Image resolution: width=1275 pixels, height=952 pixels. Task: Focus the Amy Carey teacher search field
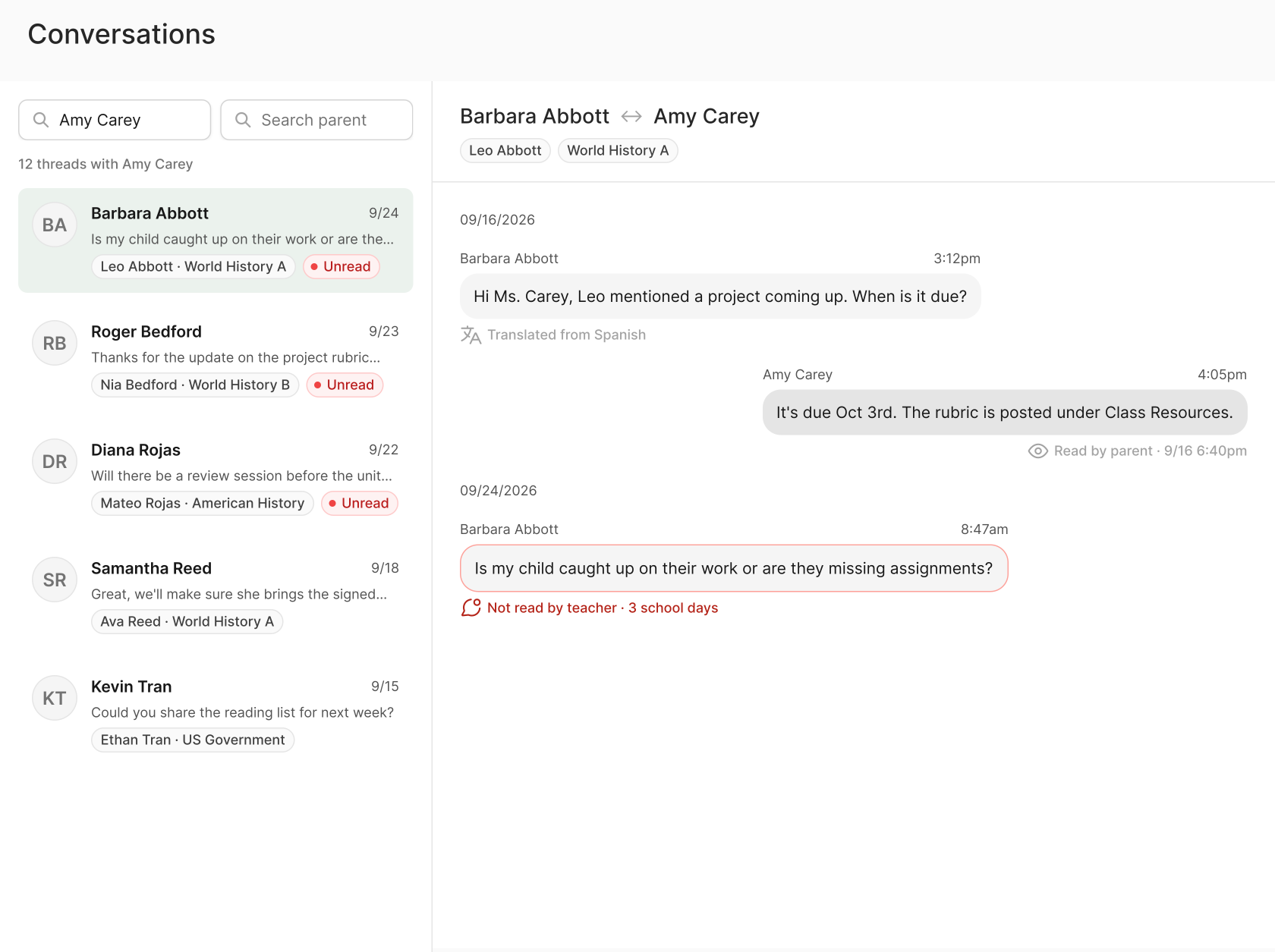click(x=115, y=120)
